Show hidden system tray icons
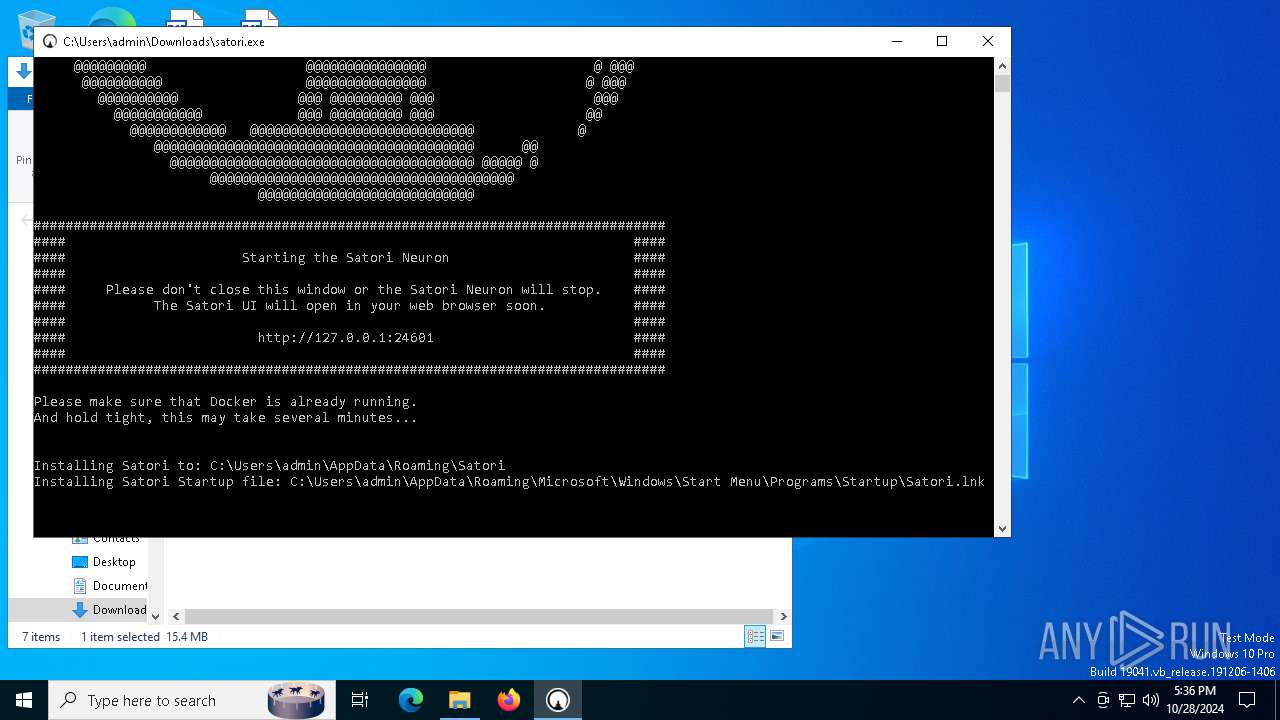The width and height of the screenshot is (1280, 720). [1078, 700]
